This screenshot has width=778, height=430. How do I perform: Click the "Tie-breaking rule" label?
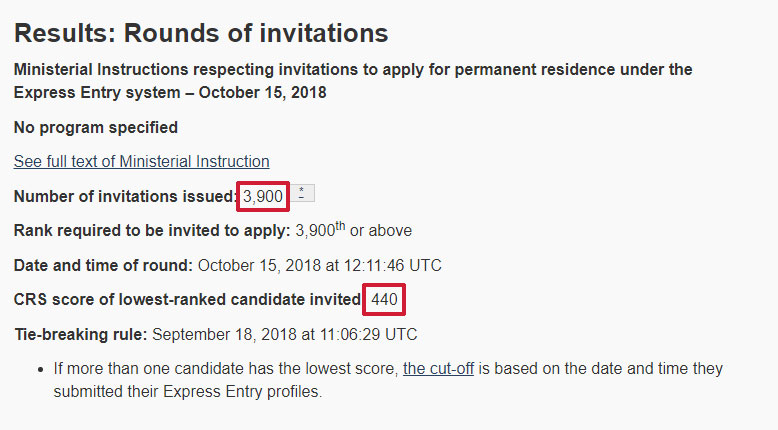click(x=81, y=333)
